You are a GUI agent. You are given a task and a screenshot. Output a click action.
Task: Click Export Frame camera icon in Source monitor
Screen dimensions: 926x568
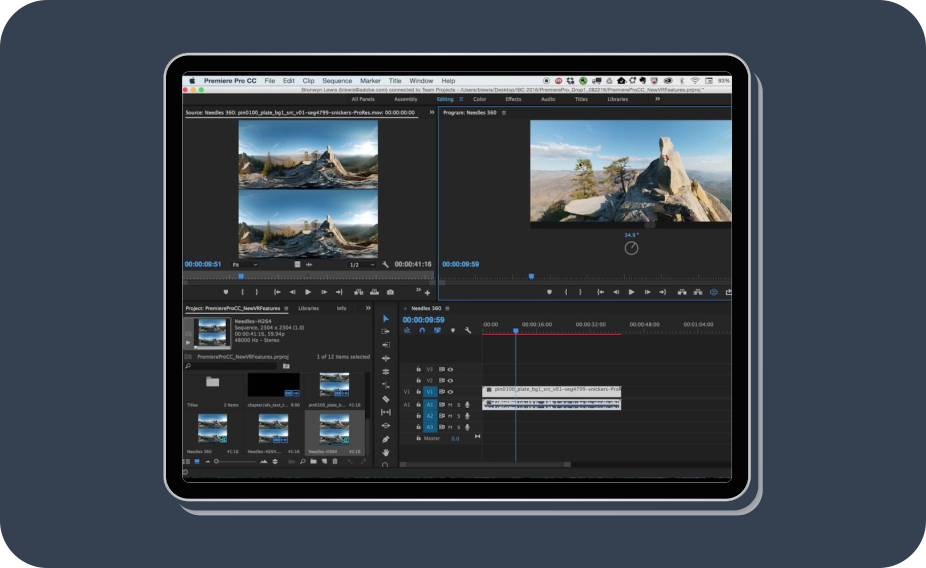pyautogui.click(x=390, y=292)
